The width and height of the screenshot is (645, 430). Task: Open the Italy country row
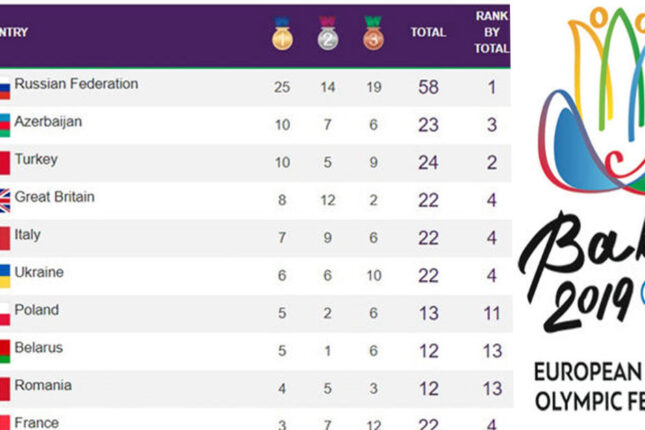click(x=255, y=238)
